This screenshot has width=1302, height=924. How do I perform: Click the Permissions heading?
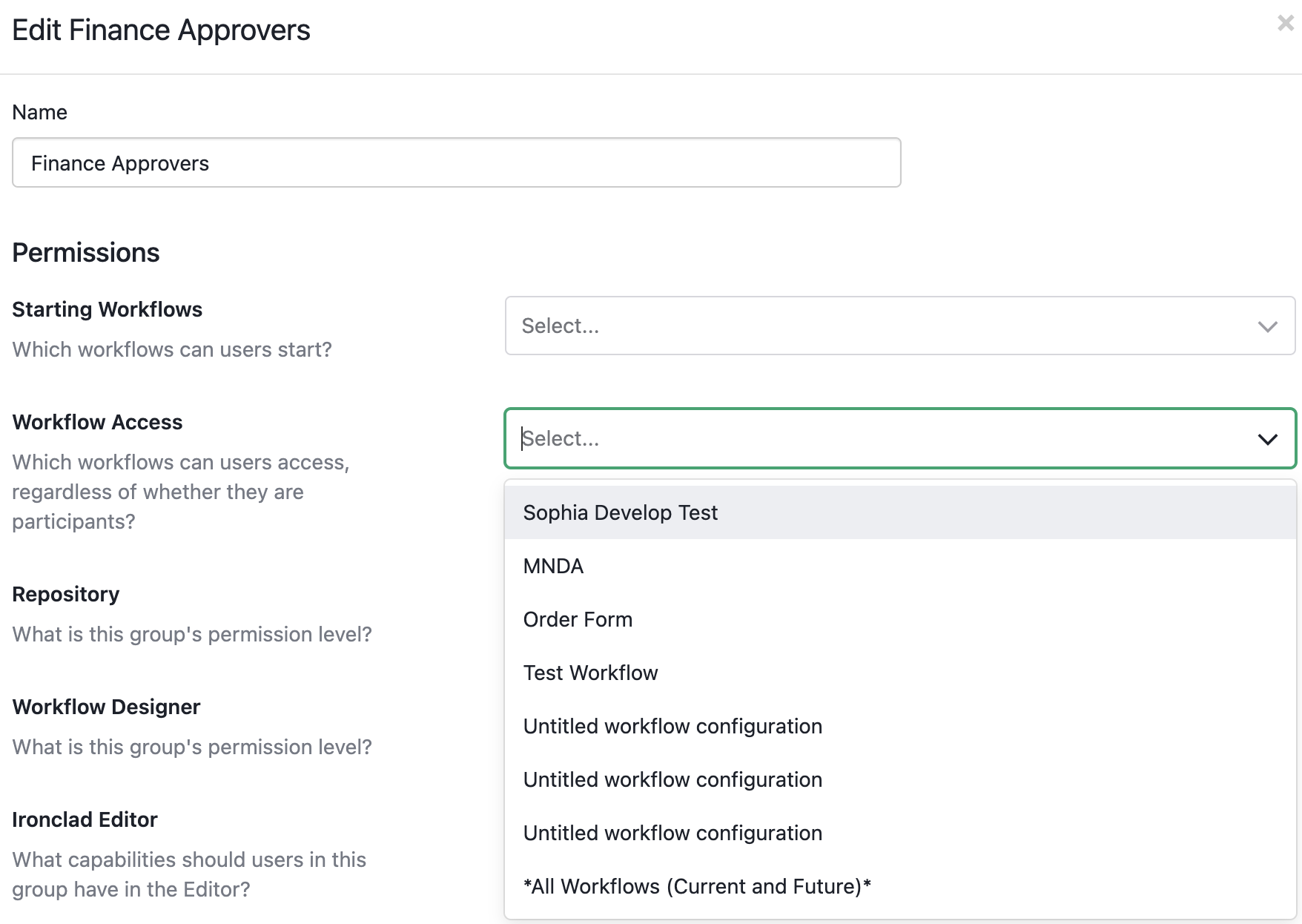(x=86, y=252)
